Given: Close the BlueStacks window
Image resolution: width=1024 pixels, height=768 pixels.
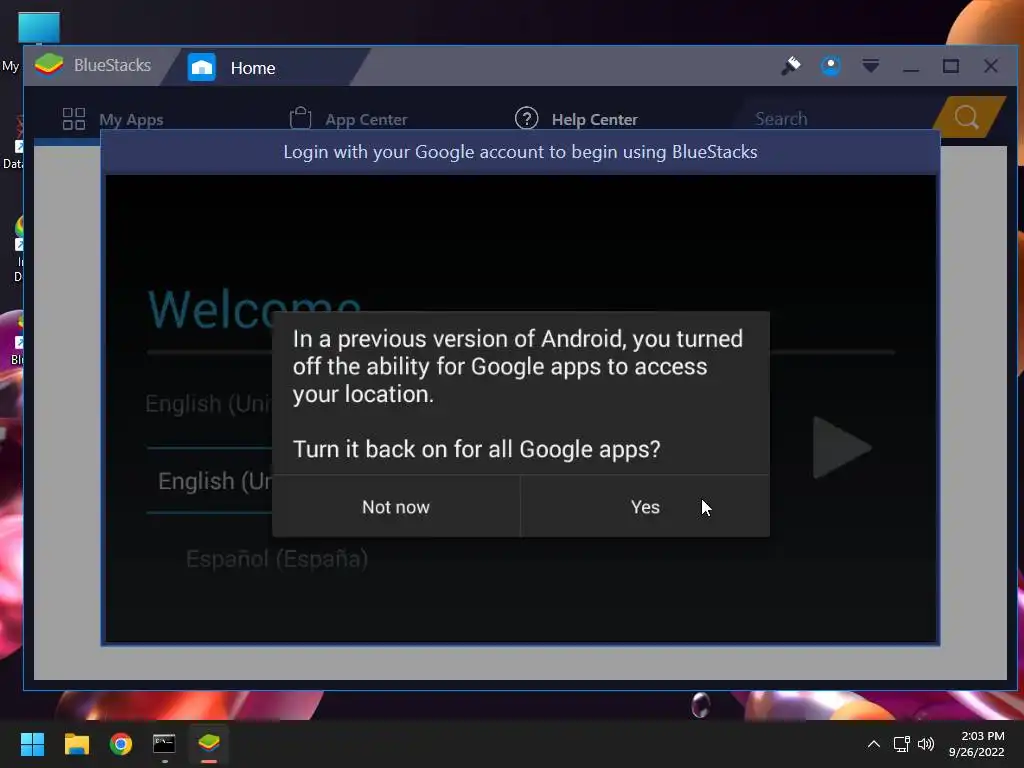Looking at the screenshot, I should coord(991,66).
